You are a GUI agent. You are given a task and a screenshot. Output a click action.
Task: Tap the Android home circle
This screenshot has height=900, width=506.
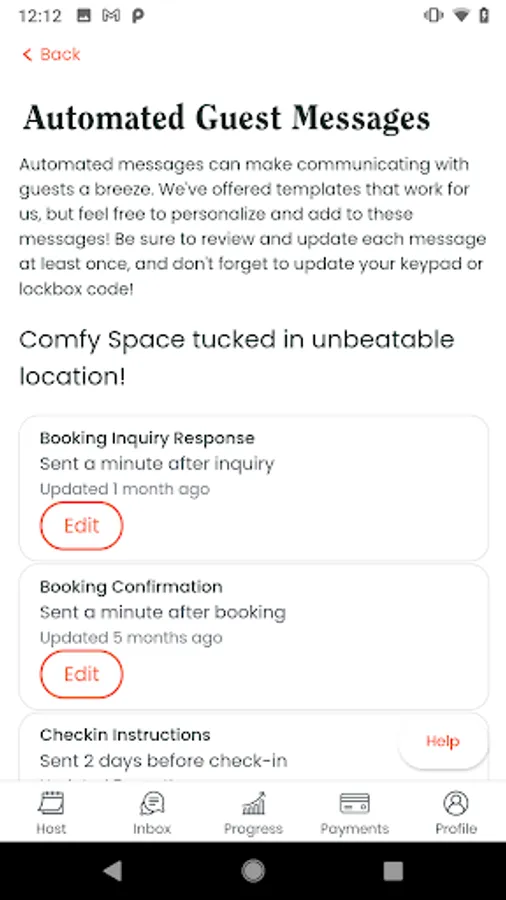click(253, 871)
